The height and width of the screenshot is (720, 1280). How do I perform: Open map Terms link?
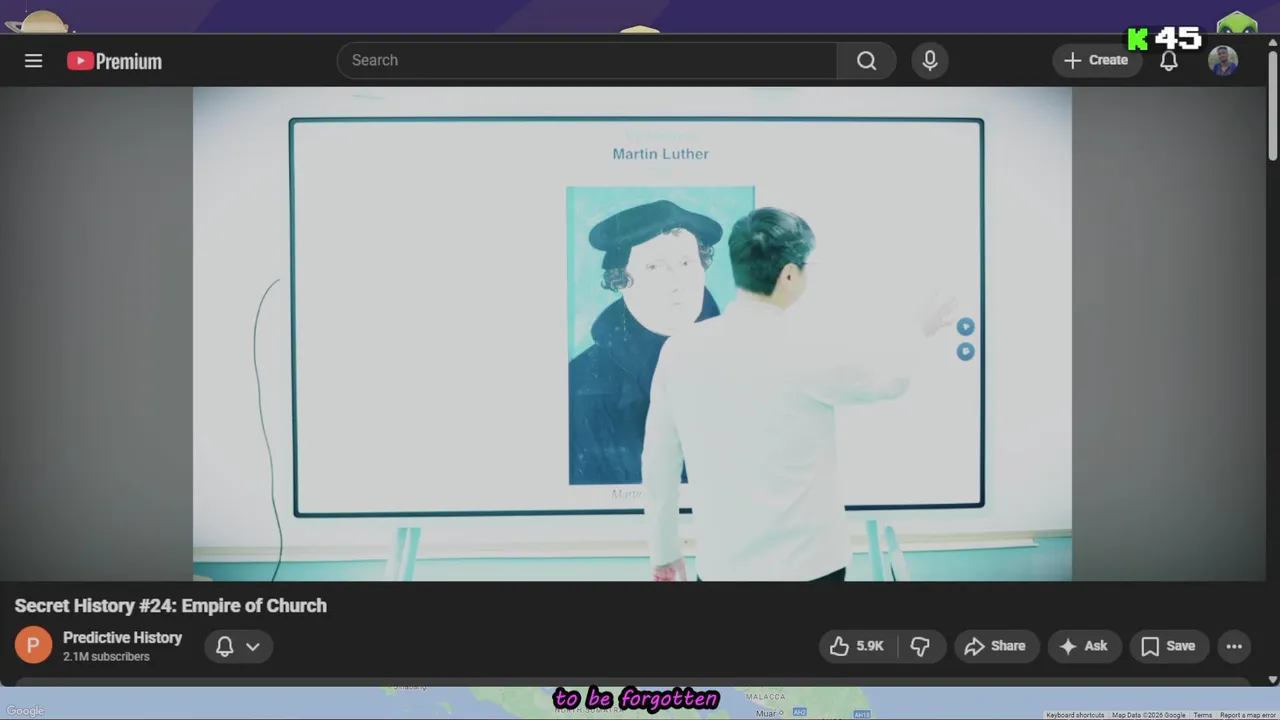click(1202, 715)
